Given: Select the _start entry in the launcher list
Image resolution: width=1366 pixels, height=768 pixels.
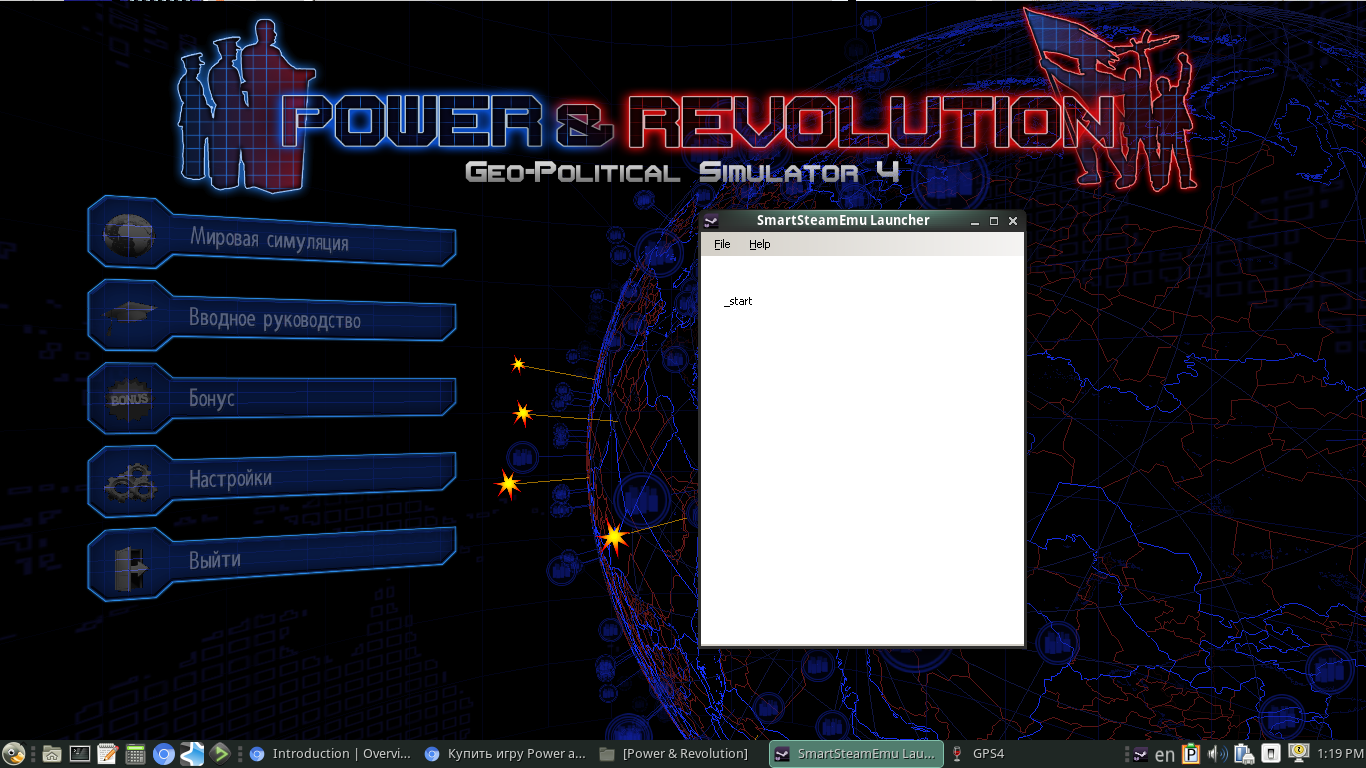Looking at the screenshot, I should (738, 301).
